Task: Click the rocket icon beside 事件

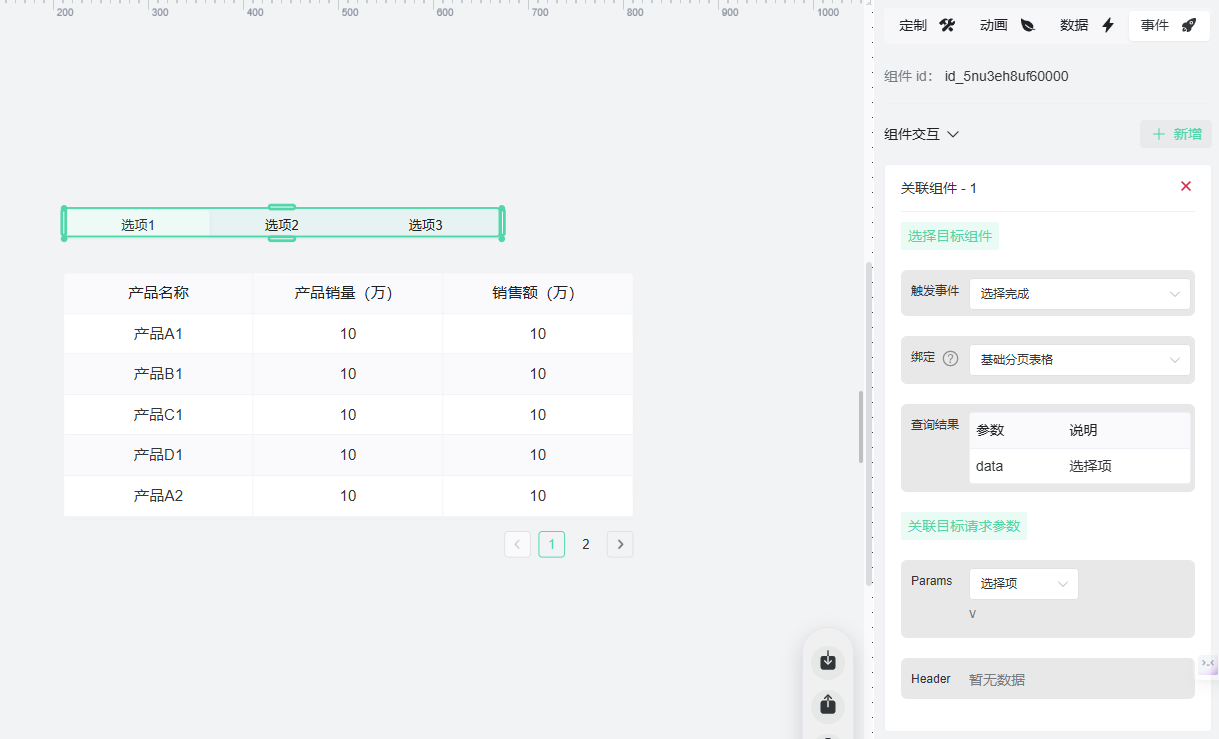Action: 1189,26
